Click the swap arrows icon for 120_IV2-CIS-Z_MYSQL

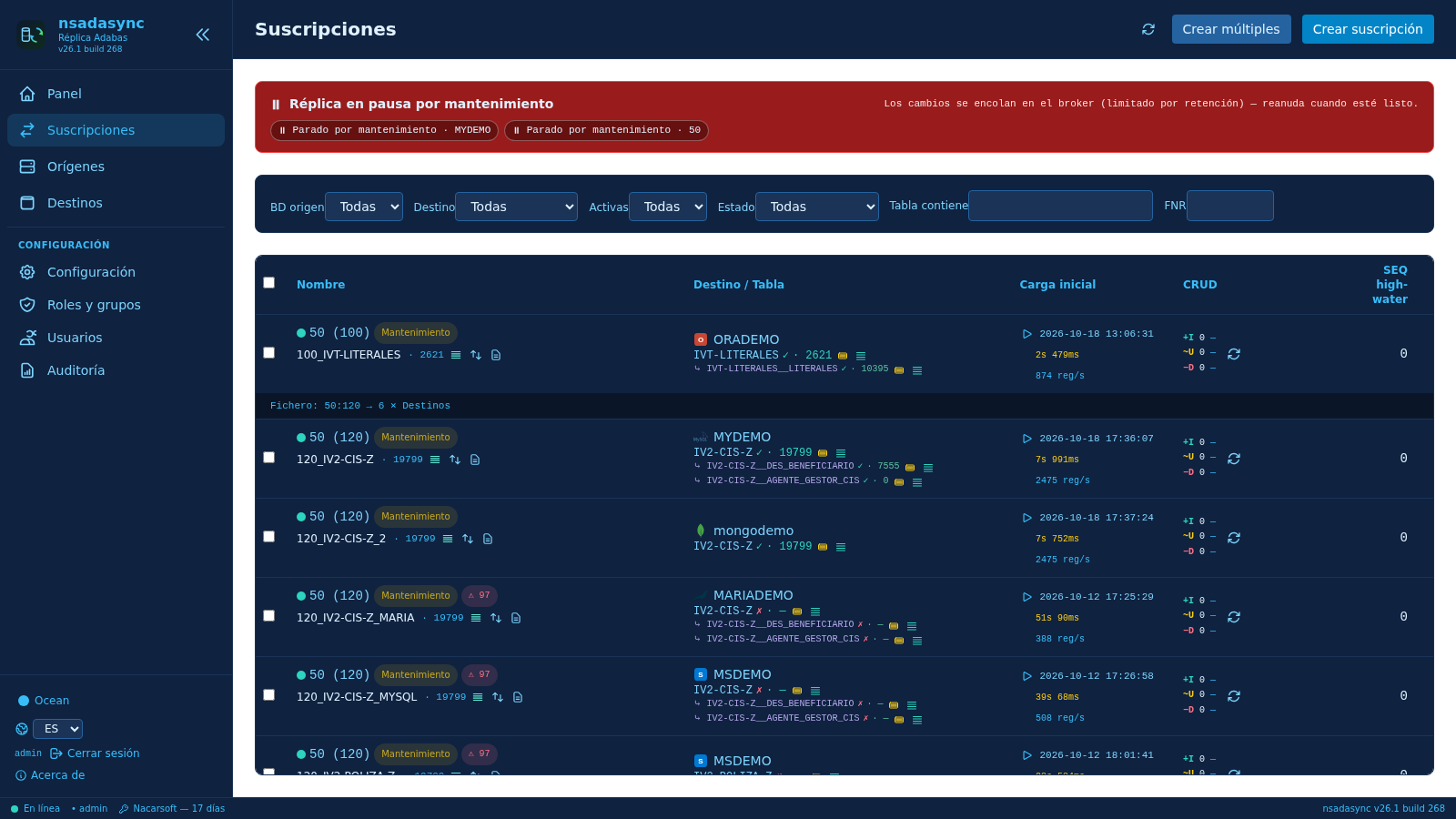498,697
